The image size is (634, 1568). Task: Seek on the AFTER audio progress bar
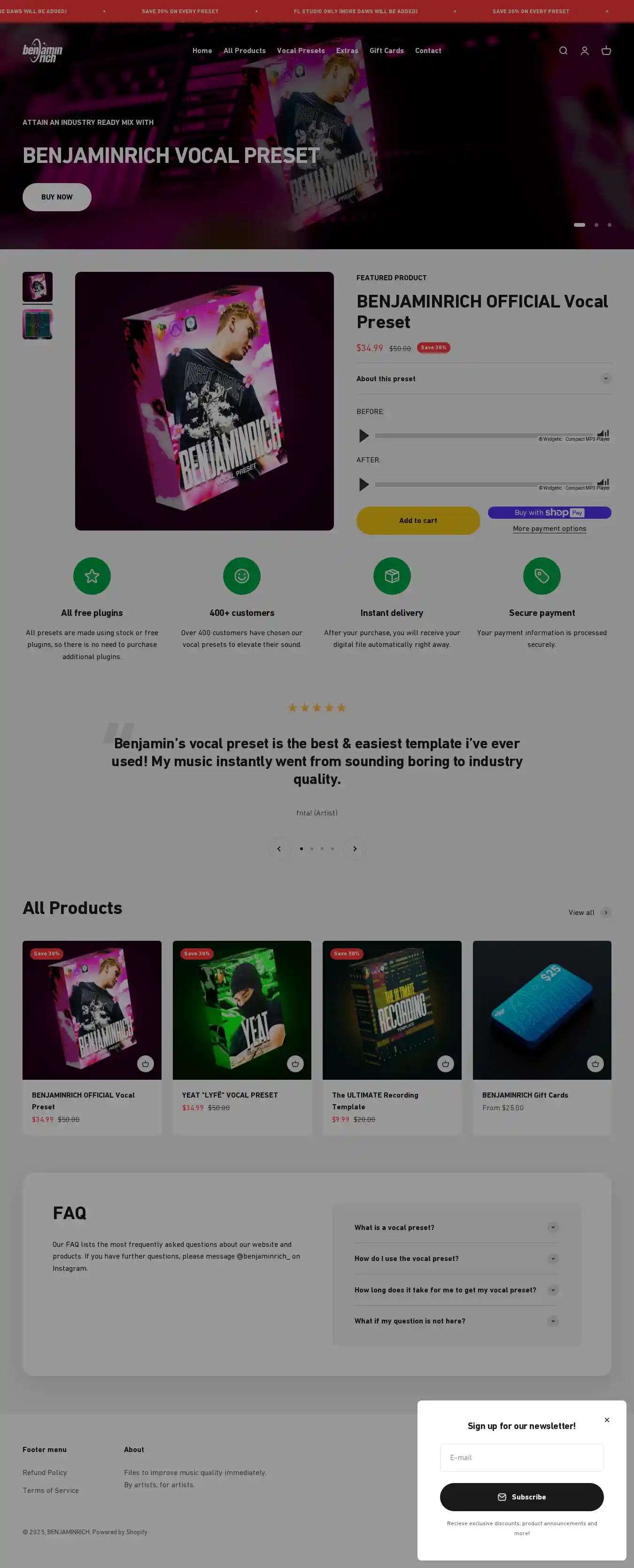tap(484, 484)
